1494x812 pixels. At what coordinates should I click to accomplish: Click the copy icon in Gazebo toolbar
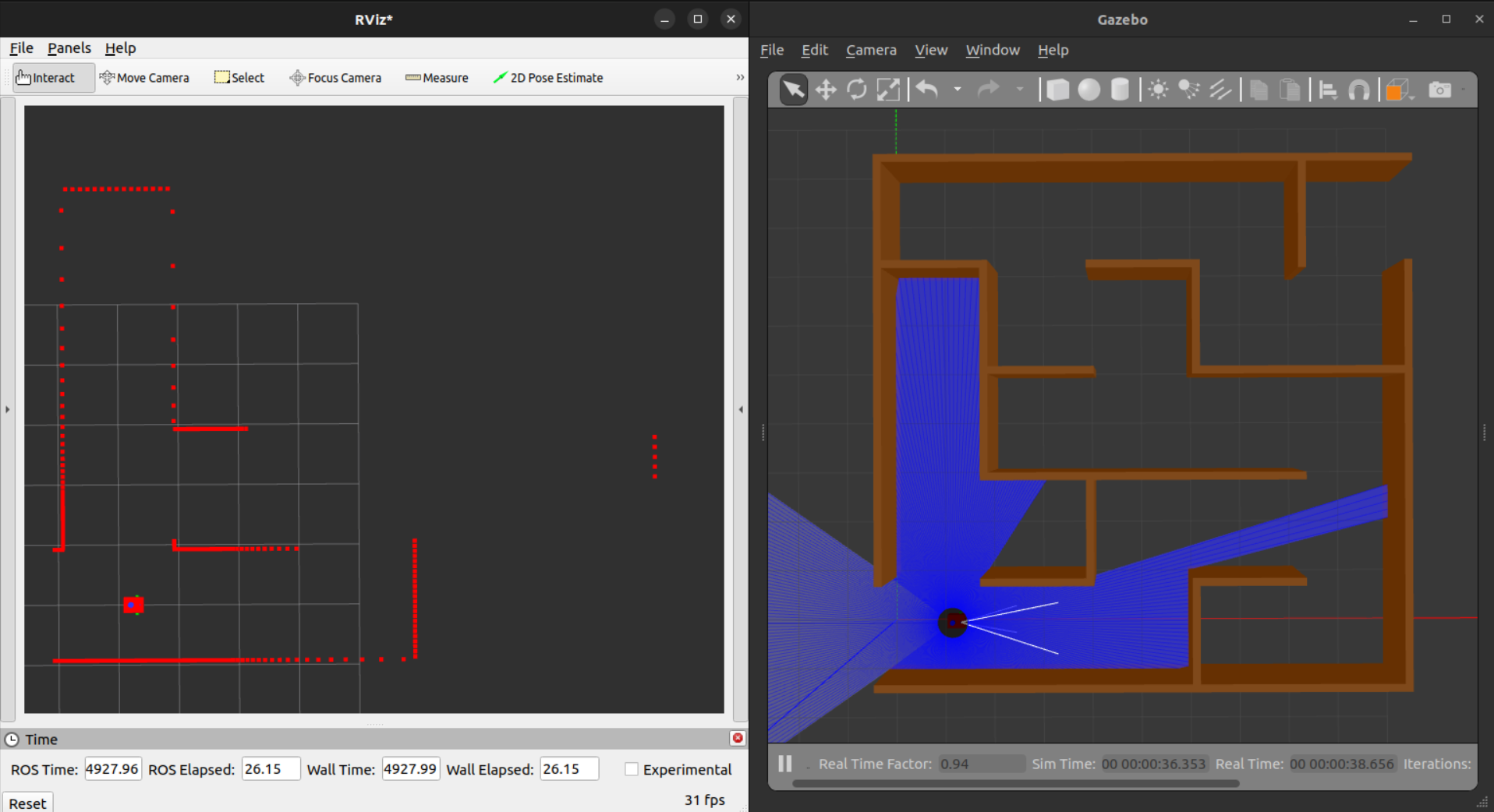[x=1259, y=90]
